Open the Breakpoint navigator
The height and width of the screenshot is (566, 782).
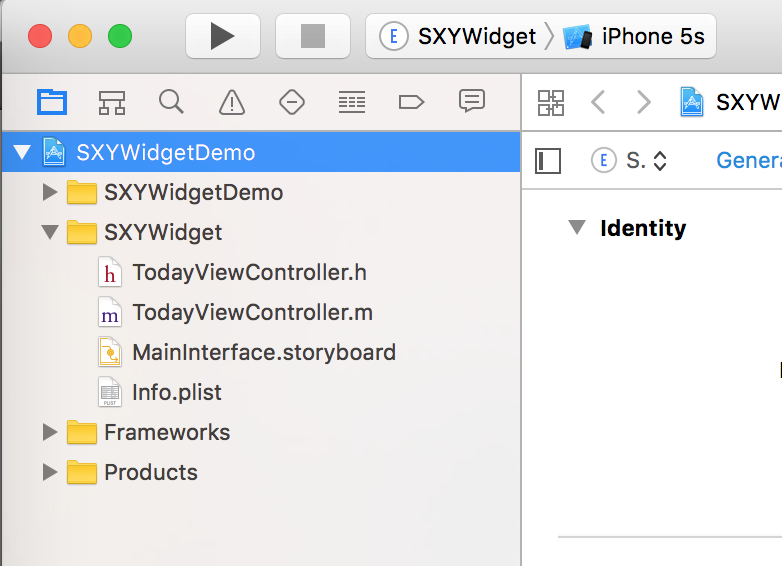tap(411, 101)
